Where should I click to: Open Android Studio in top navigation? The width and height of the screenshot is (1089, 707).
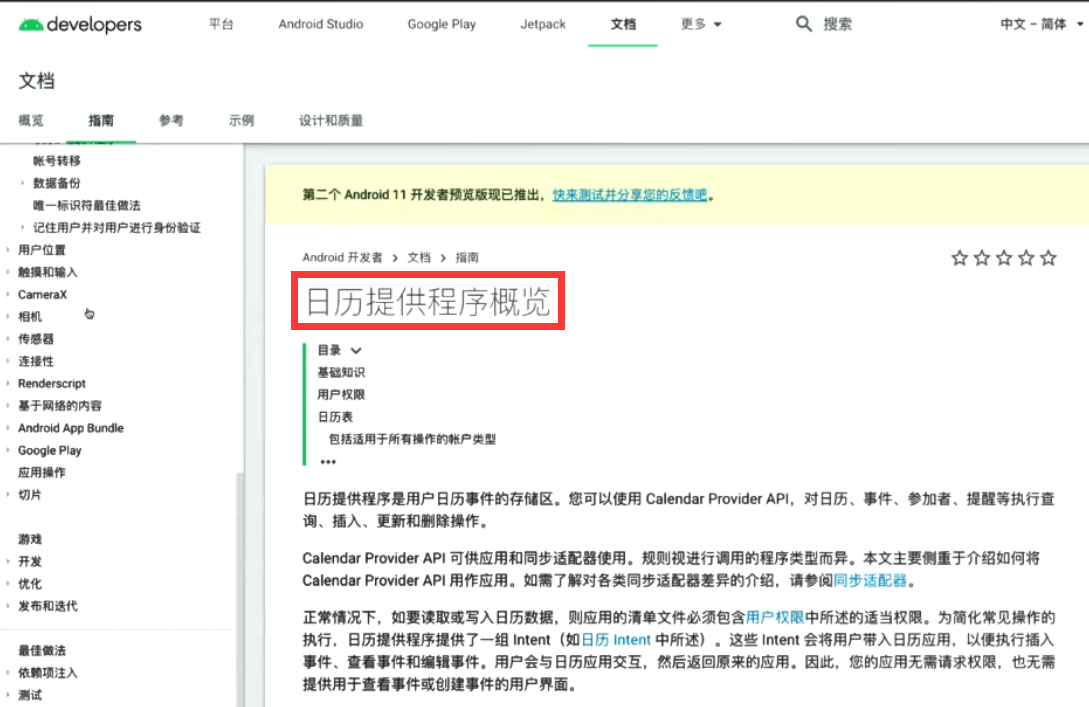click(x=321, y=24)
